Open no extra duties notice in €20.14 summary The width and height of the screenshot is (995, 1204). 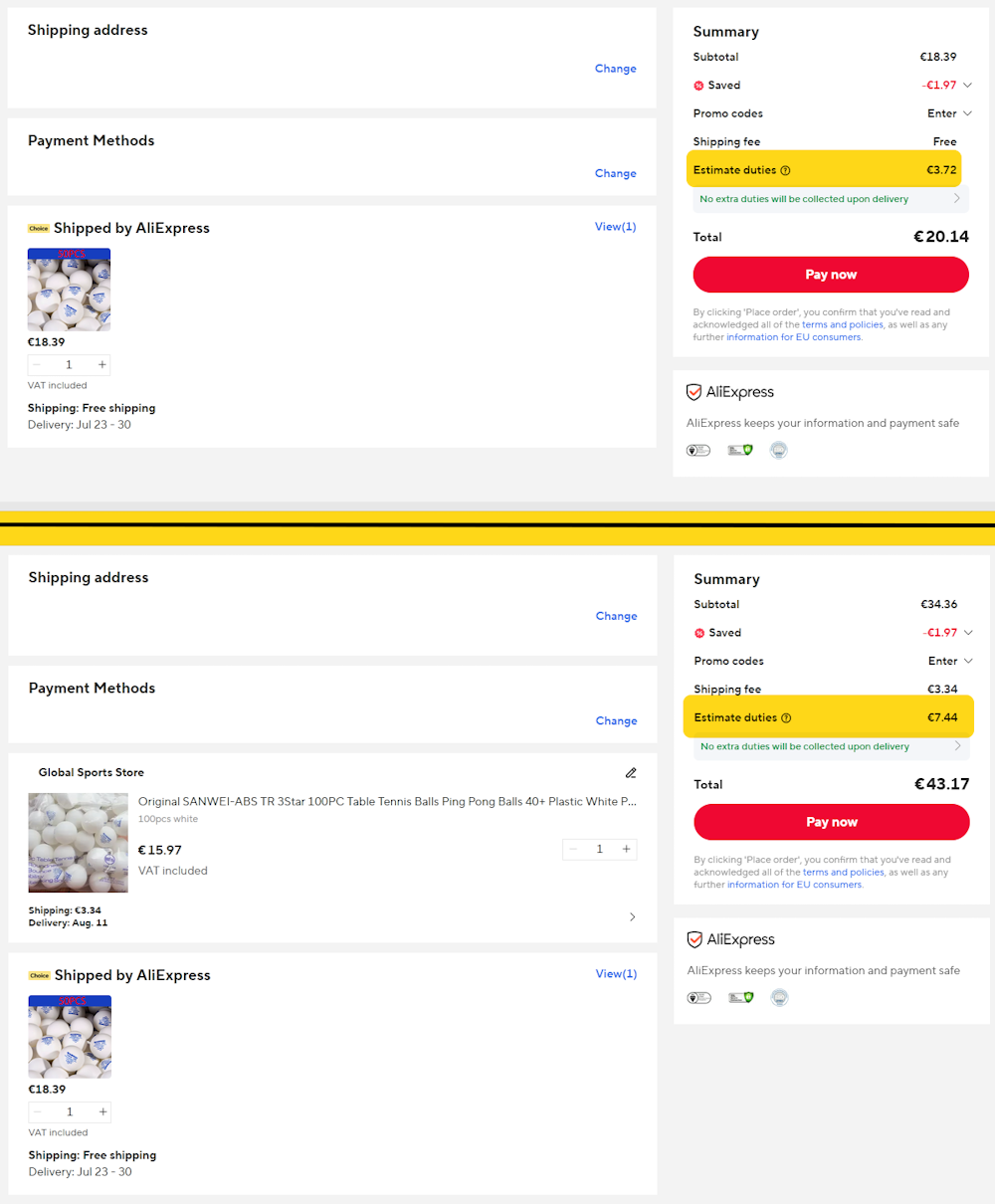pos(829,199)
